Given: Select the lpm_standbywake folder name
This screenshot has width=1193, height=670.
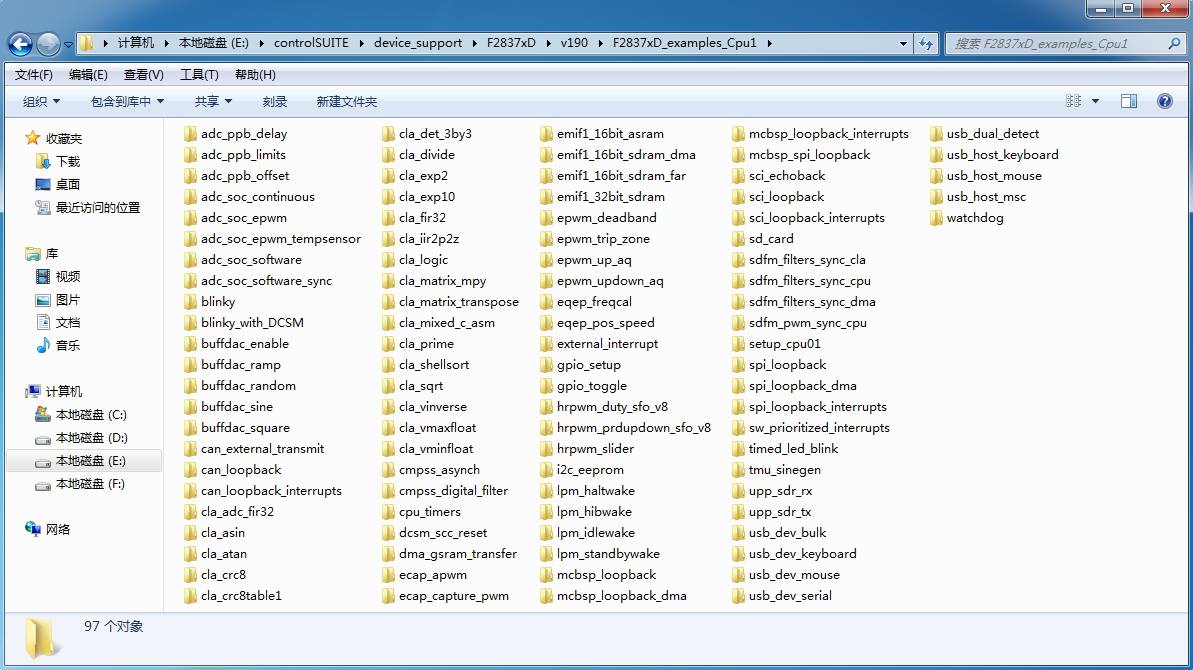Looking at the screenshot, I should 609,554.
